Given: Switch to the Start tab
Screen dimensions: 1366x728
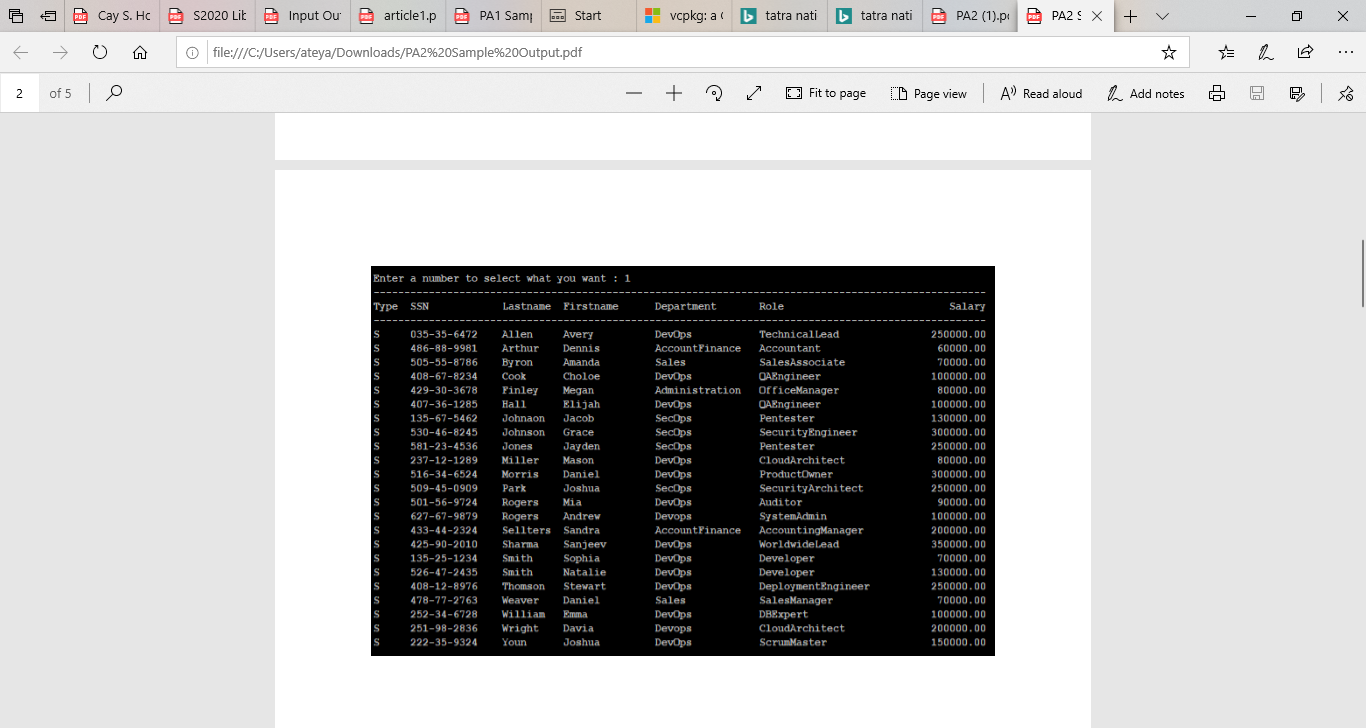Looking at the screenshot, I should point(587,17).
